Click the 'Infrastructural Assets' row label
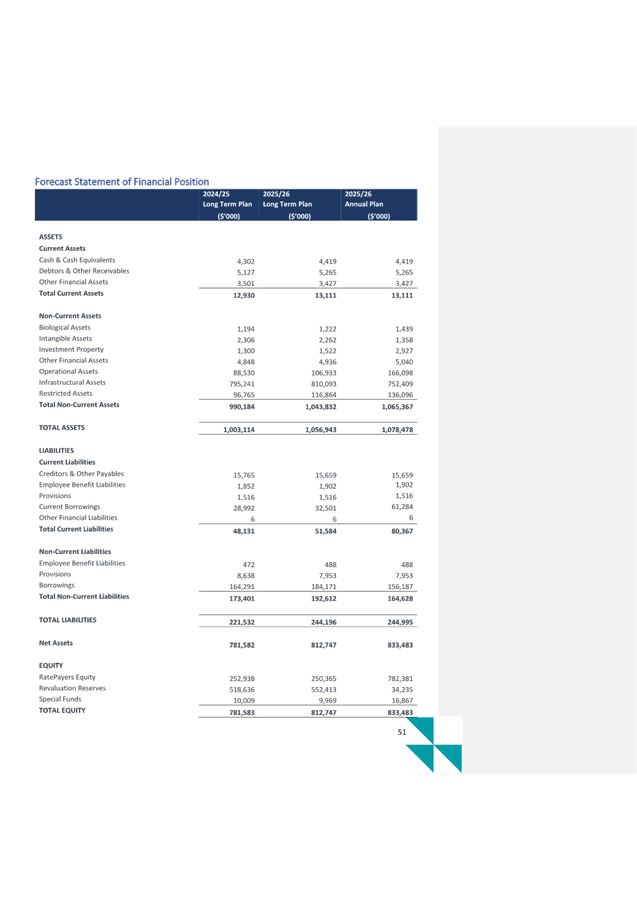This screenshot has width=637, height=901. 72,382
